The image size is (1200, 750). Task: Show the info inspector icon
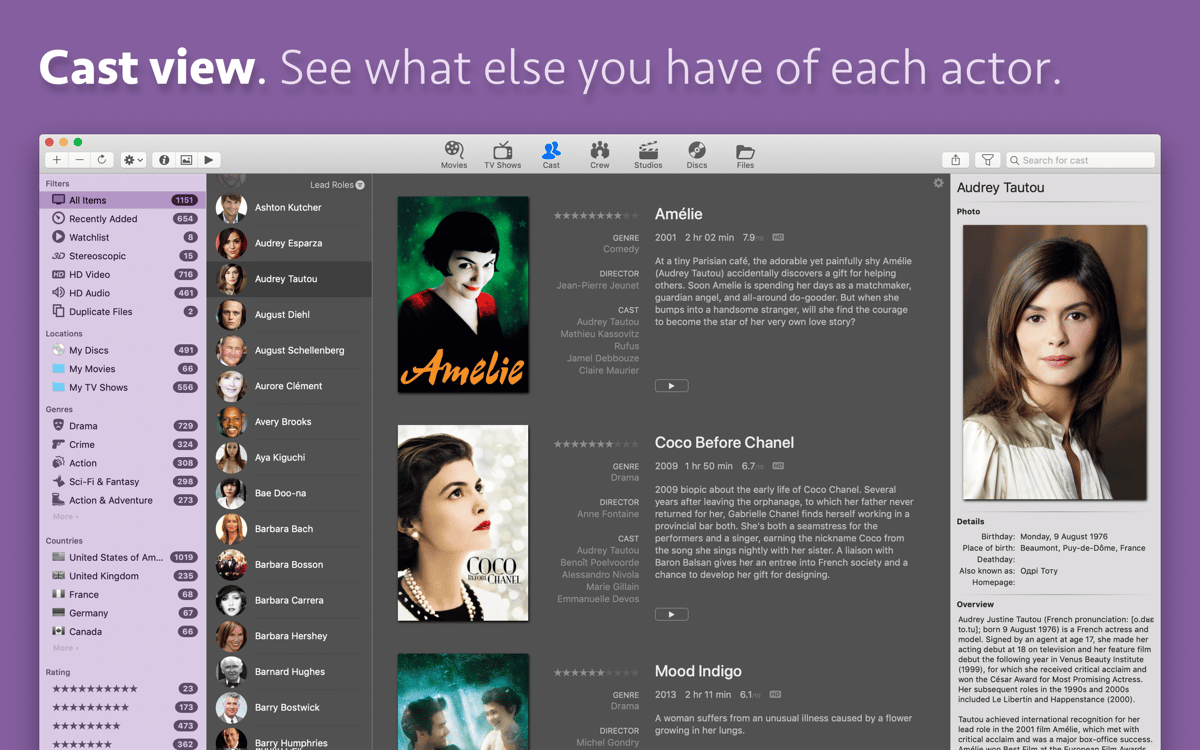164,160
